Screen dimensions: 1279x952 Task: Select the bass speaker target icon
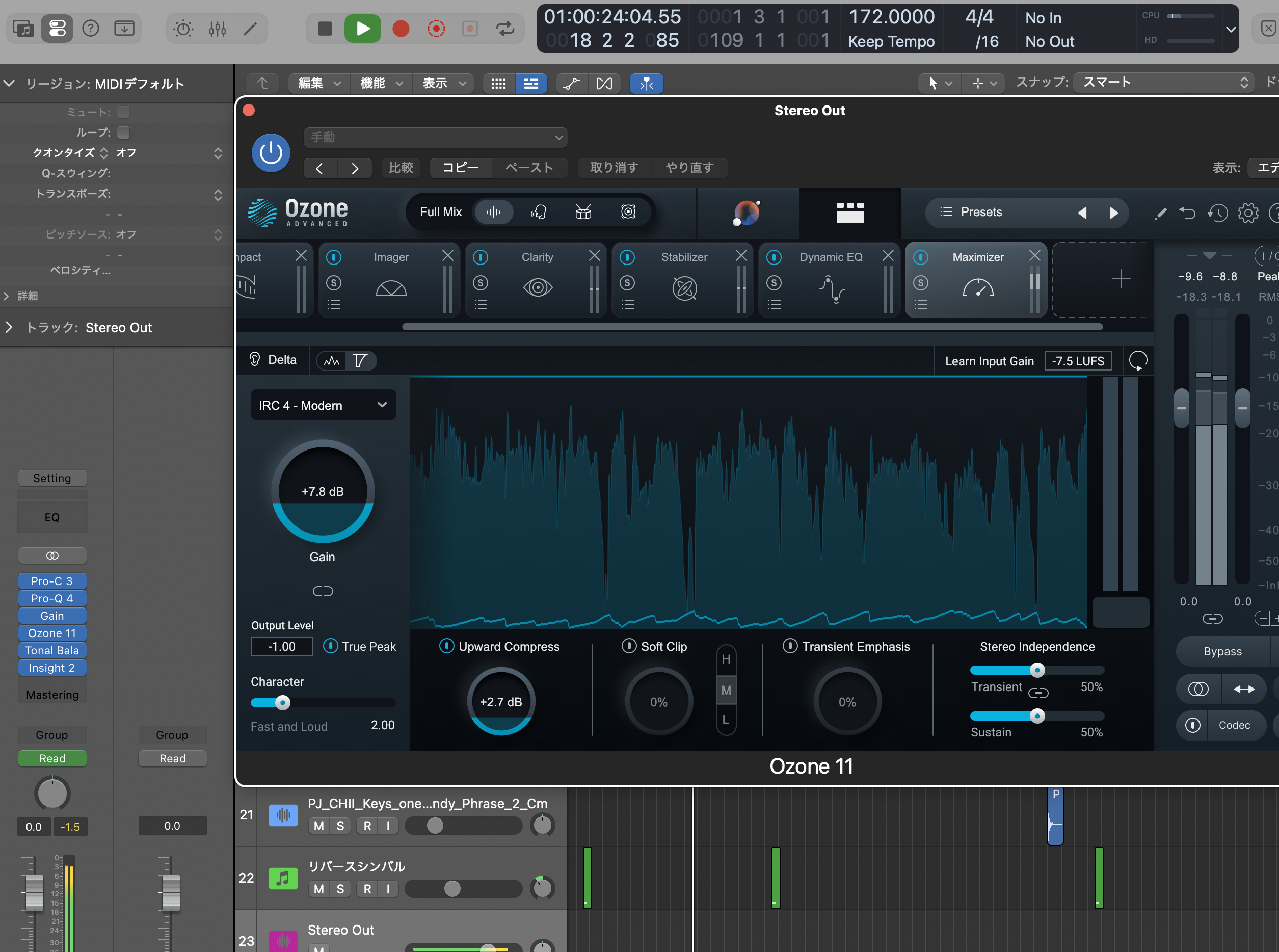[x=628, y=212]
